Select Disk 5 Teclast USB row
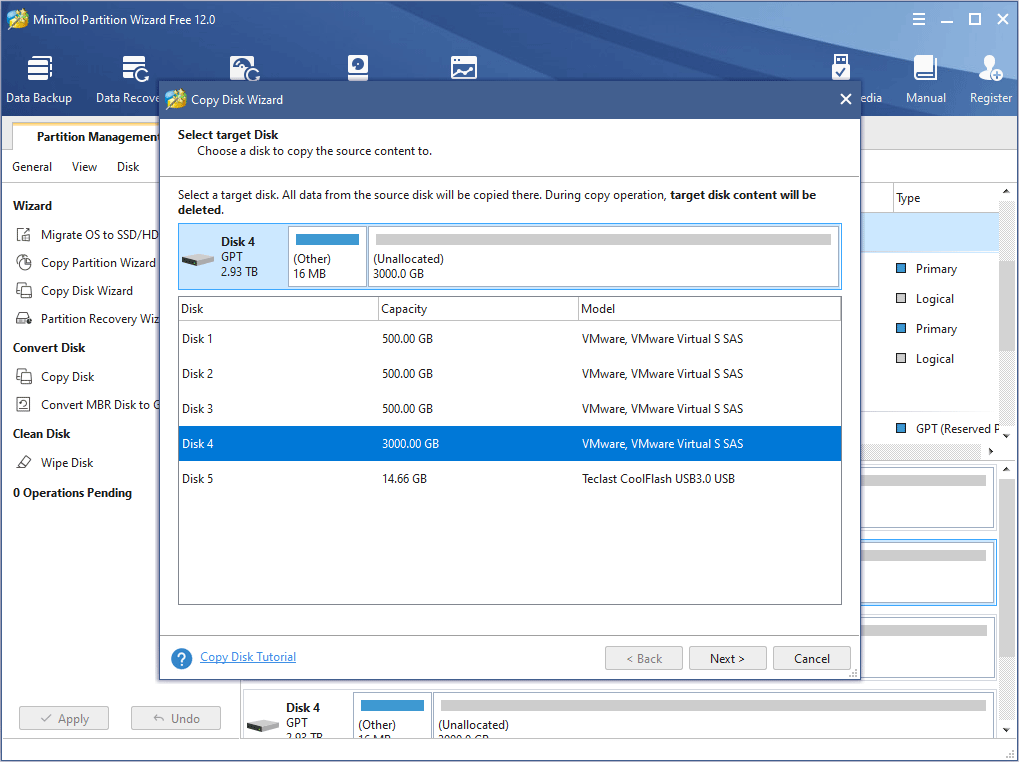 coord(510,479)
